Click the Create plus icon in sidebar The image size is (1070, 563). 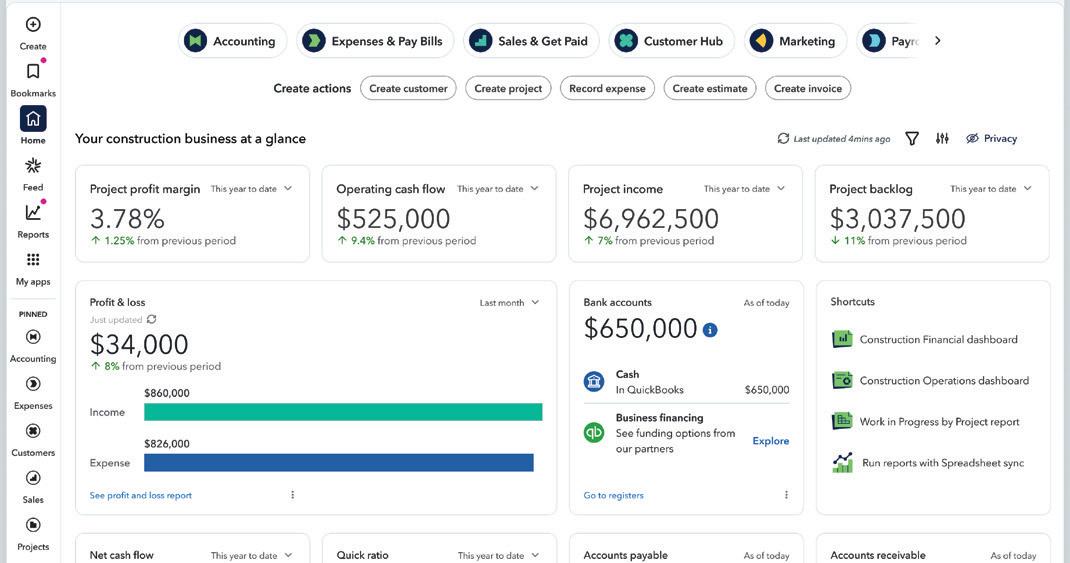33,24
